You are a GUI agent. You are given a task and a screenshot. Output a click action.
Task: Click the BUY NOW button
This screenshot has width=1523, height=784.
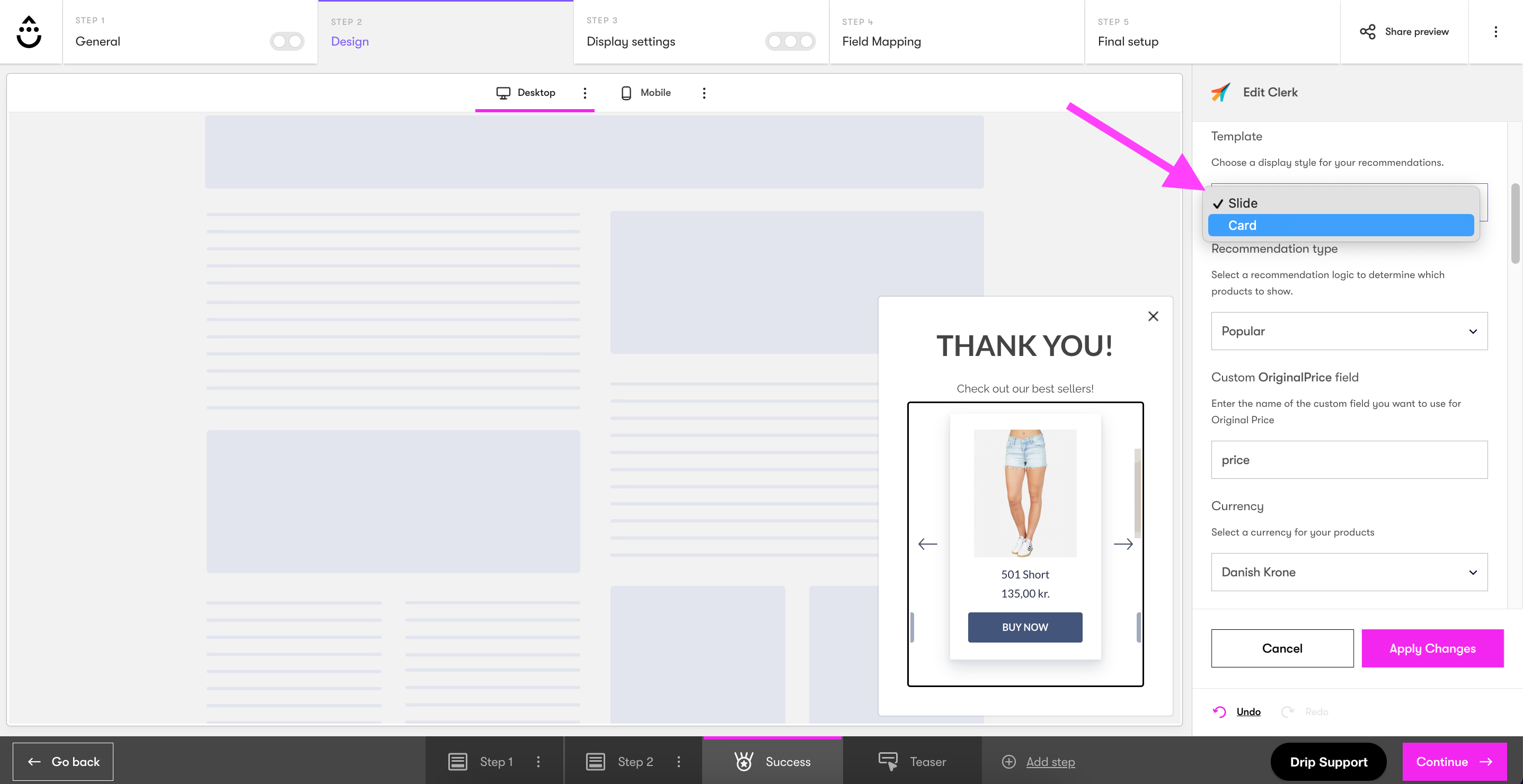click(1025, 627)
